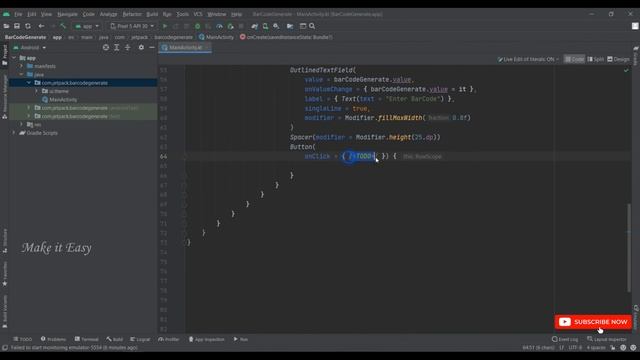Screen dimensions: 640x360
Task: Open the Build menu
Action: (x=152, y=14)
